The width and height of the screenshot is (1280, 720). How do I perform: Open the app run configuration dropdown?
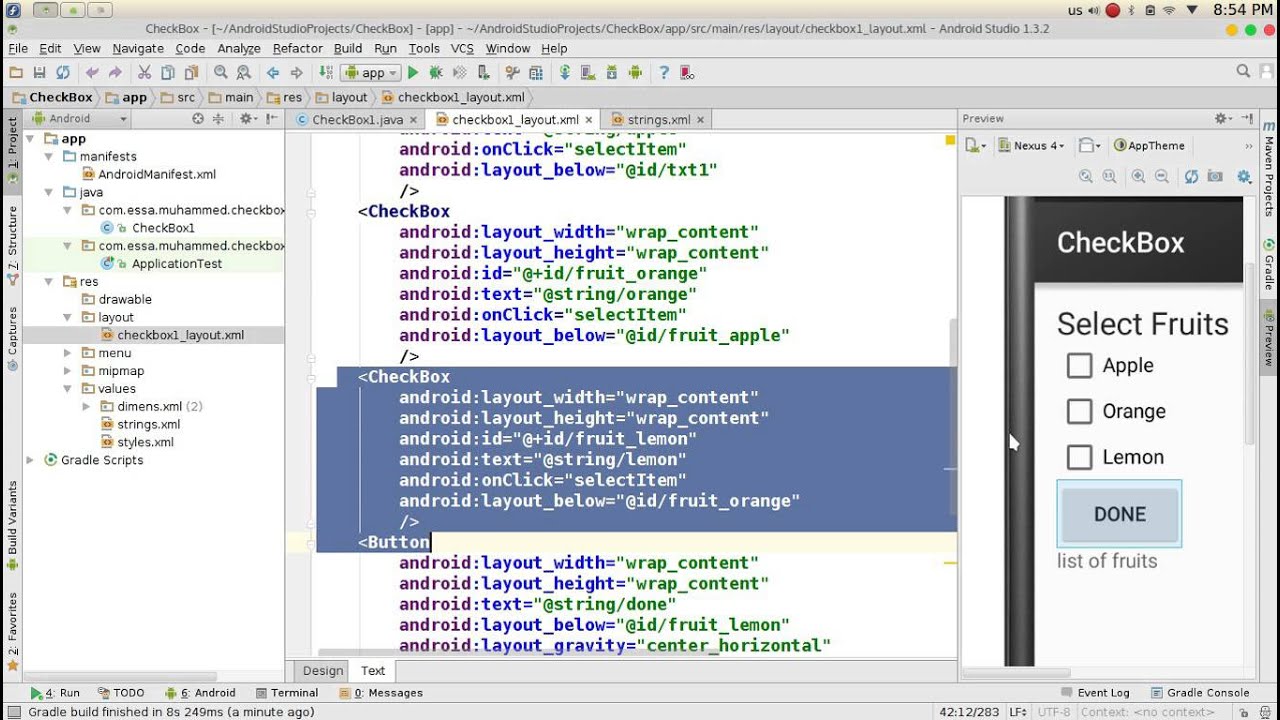pyautogui.click(x=370, y=73)
